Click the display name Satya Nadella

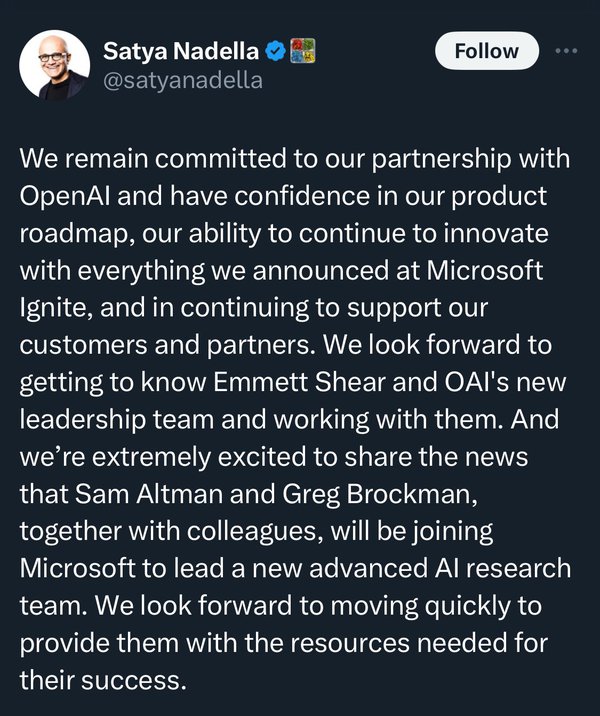(181, 51)
